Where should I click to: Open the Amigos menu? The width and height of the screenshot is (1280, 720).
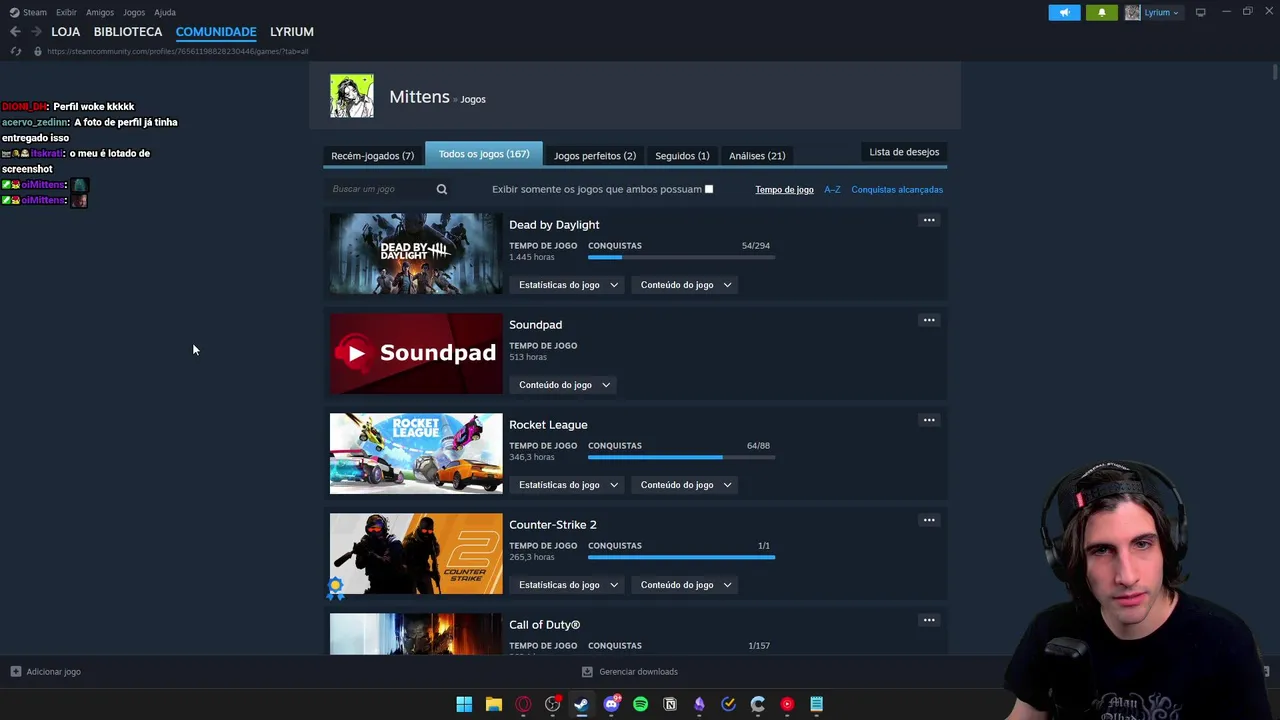(x=100, y=12)
